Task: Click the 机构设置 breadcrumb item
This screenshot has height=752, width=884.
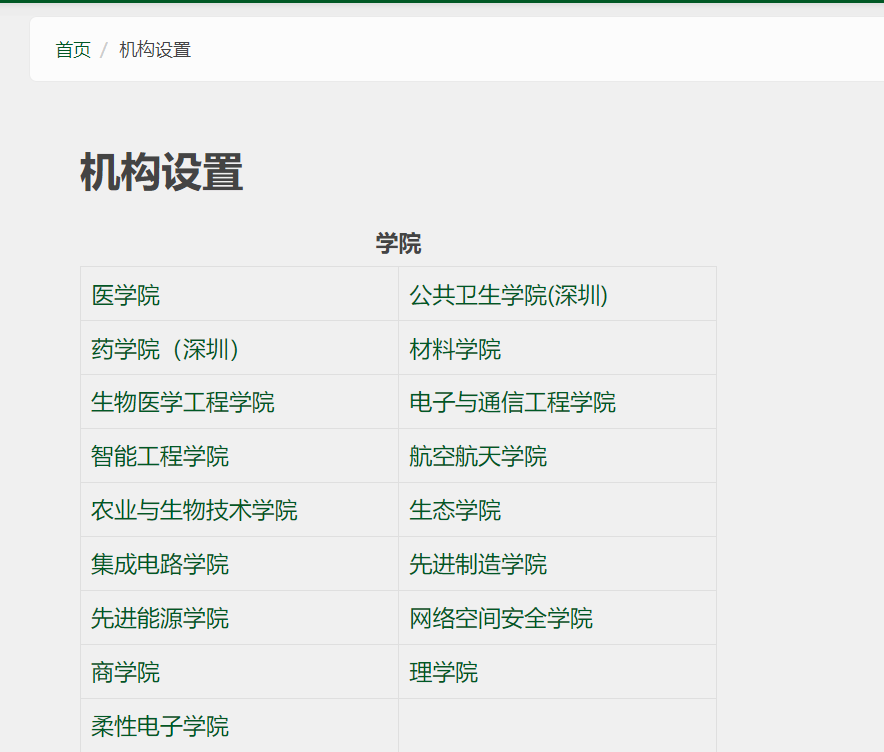Action: tap(155, 50)
